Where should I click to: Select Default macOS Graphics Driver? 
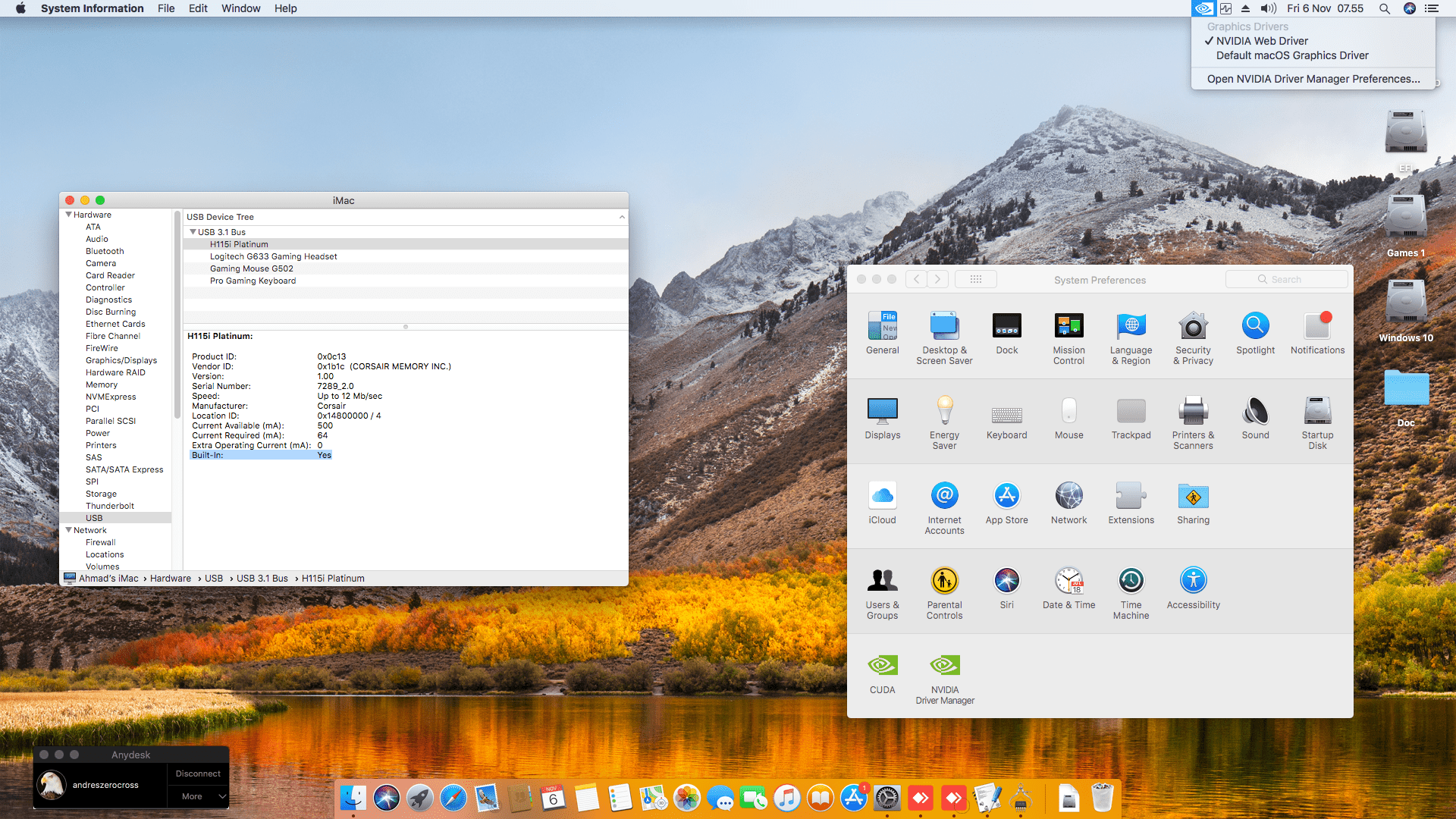[x=1292, y=55]
